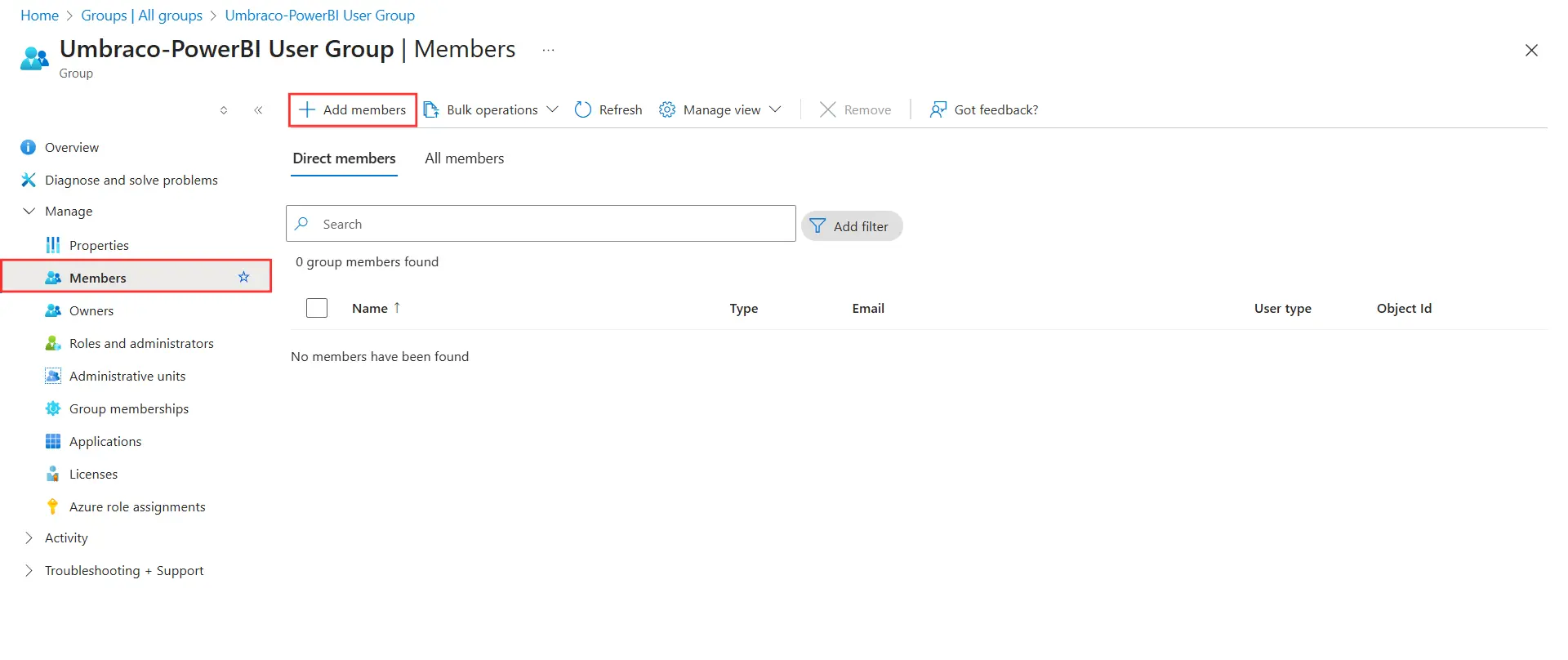Focus the member Search field
Image resolution: width=1568 pixels, height=660 pixels.
(x=541, y=224)
